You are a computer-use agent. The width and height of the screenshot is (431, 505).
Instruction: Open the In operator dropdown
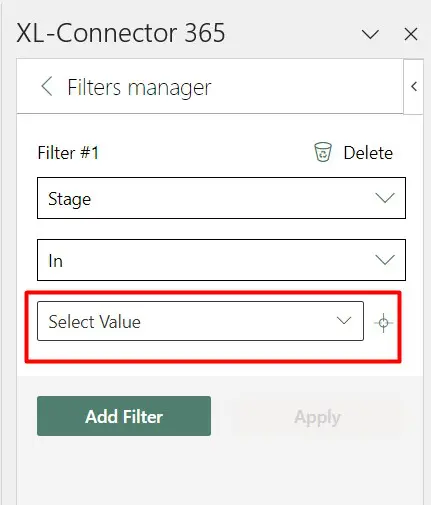(221, 260)
